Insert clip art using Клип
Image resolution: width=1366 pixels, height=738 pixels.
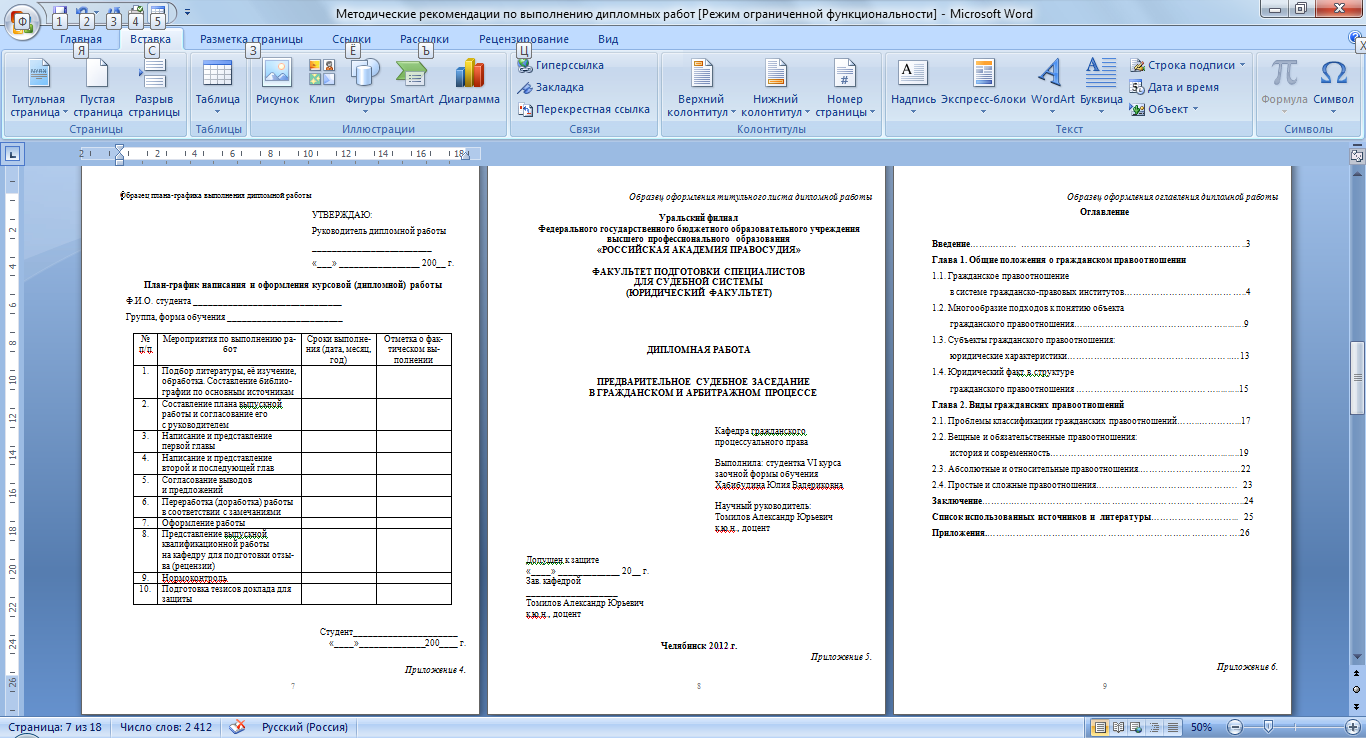pos(322,82)
